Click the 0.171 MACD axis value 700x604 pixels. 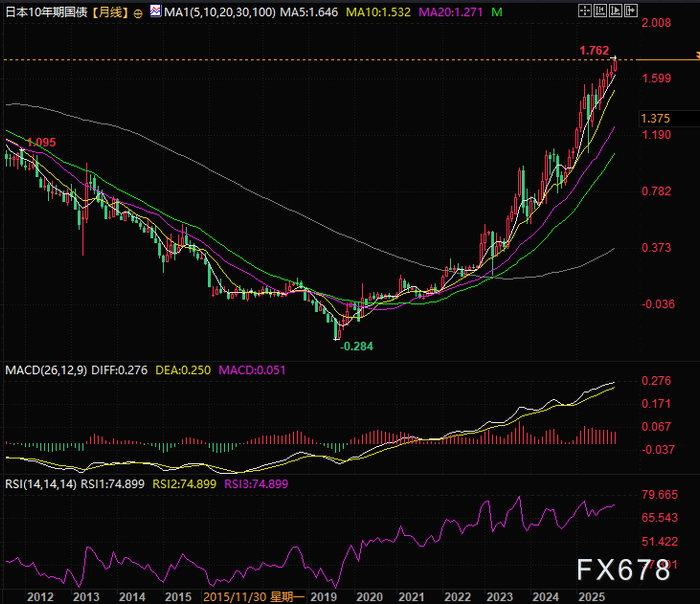click(x=656, y=404)
